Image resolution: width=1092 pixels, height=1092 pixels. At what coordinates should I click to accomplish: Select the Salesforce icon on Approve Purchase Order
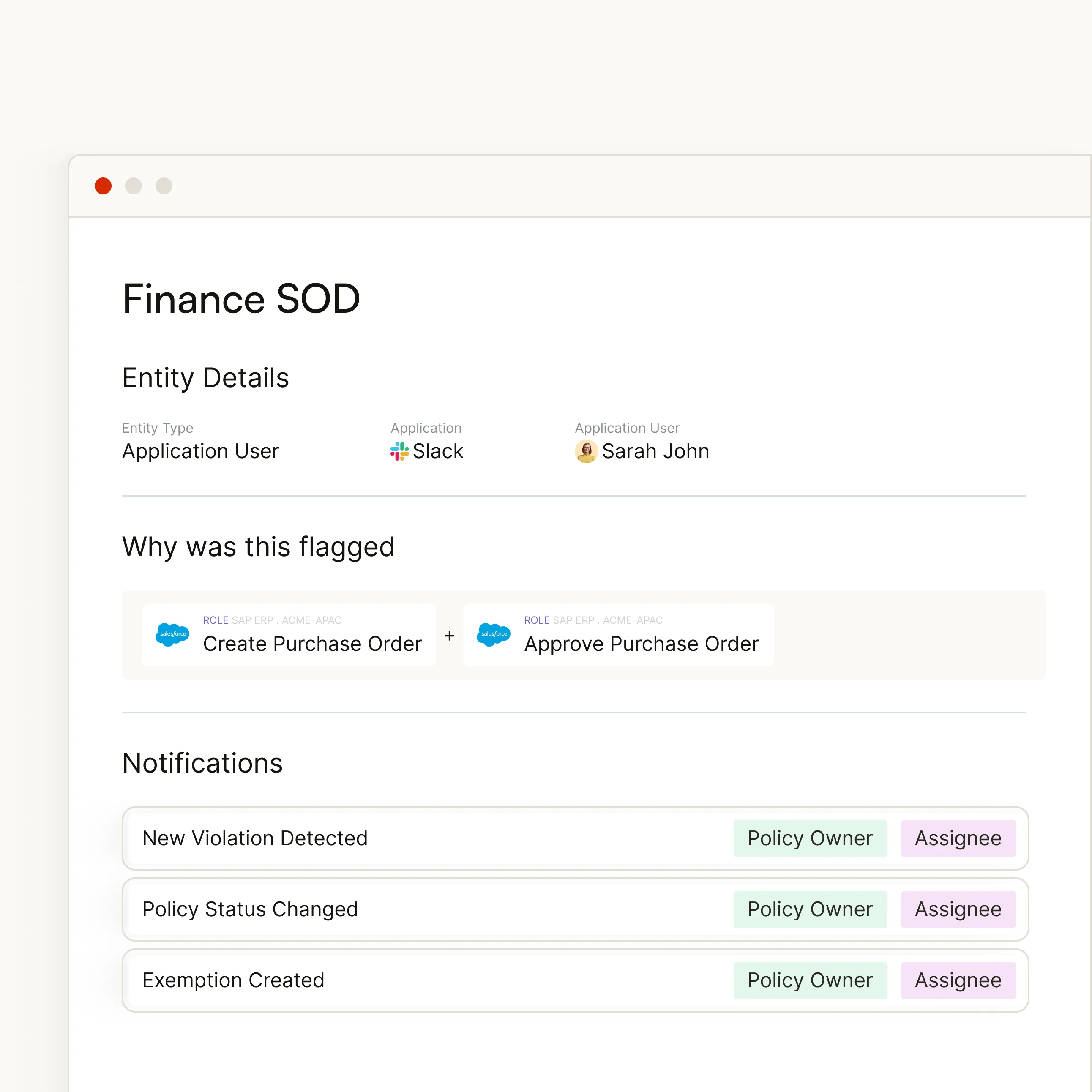(x=494, y=635)
